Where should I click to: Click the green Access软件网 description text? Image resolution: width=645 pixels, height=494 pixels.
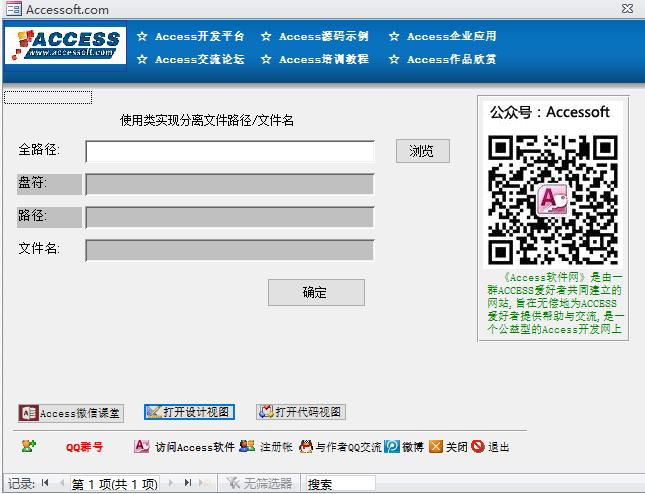tap(555, 303)
